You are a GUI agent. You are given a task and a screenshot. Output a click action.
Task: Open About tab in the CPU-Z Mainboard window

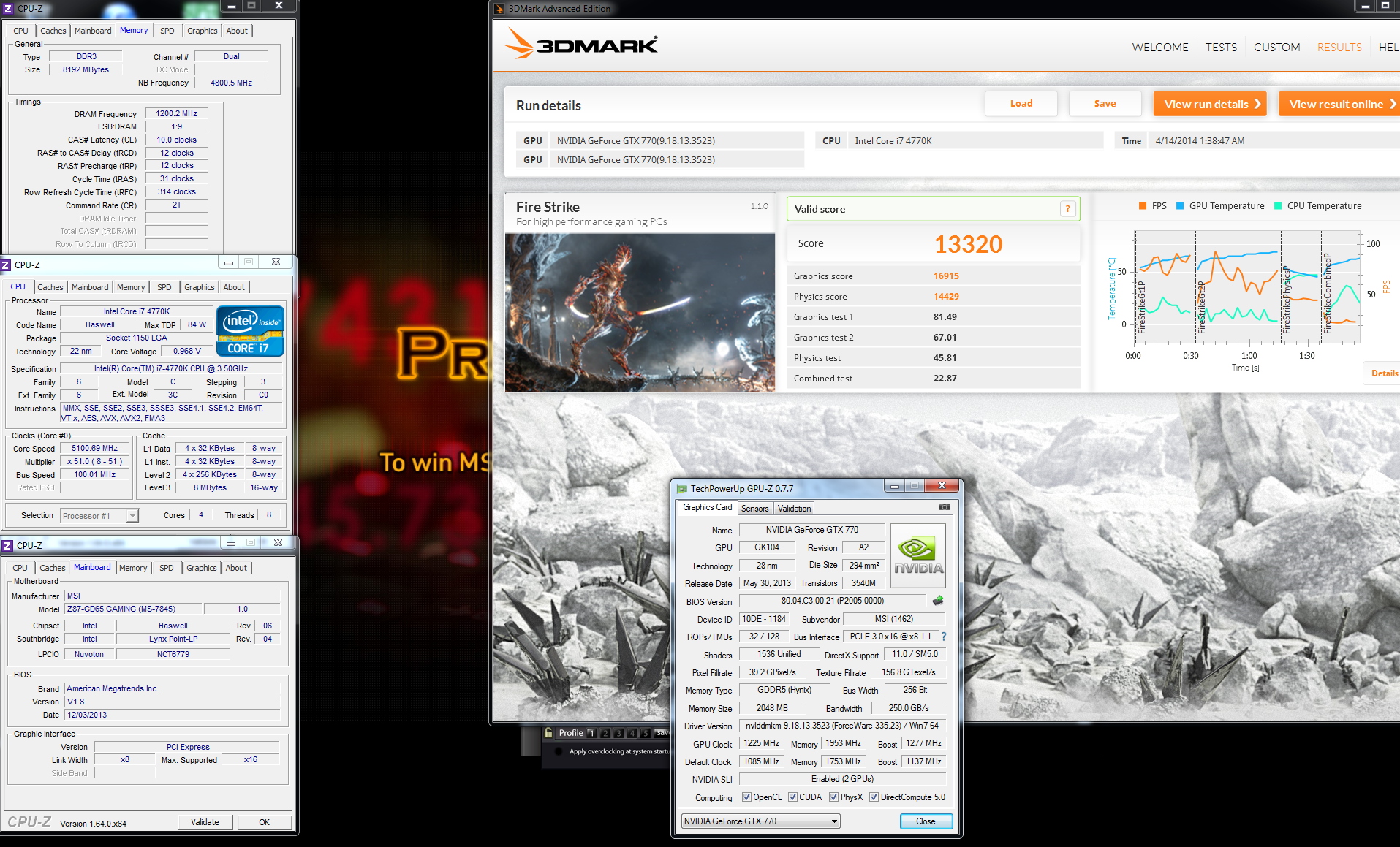click(236, 568)
